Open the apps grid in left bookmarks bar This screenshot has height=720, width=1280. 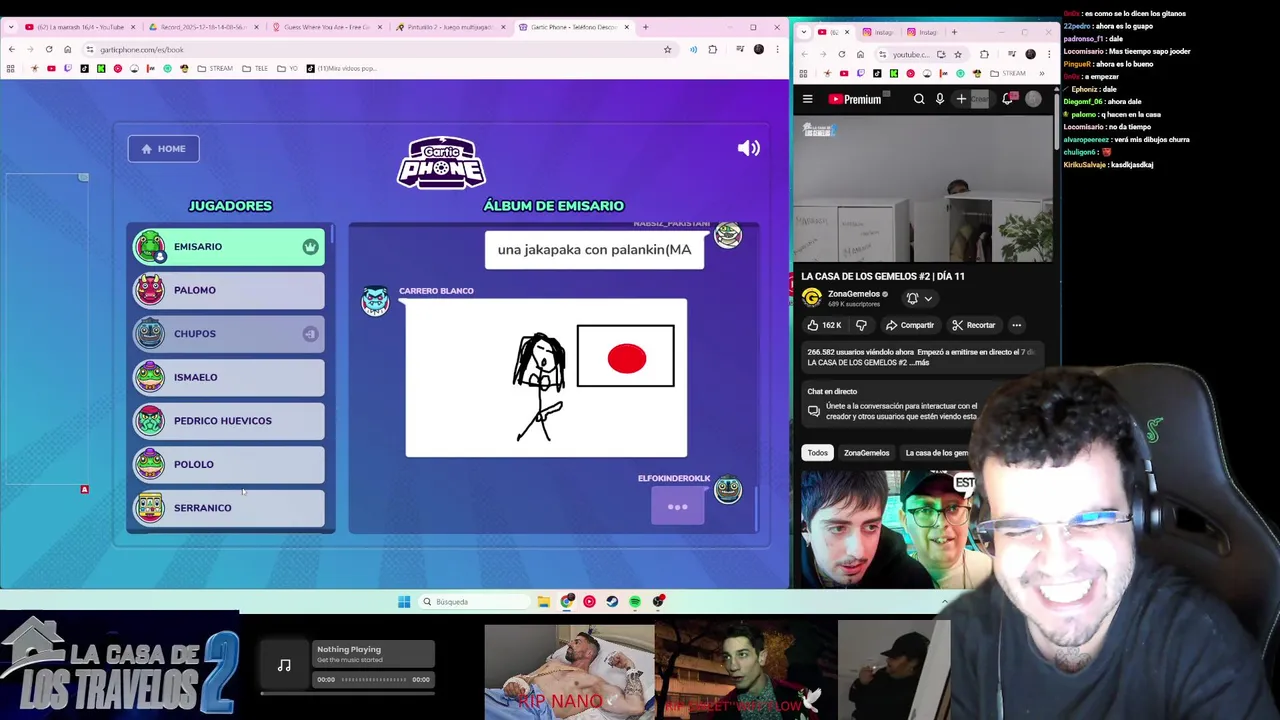(10, 69)
